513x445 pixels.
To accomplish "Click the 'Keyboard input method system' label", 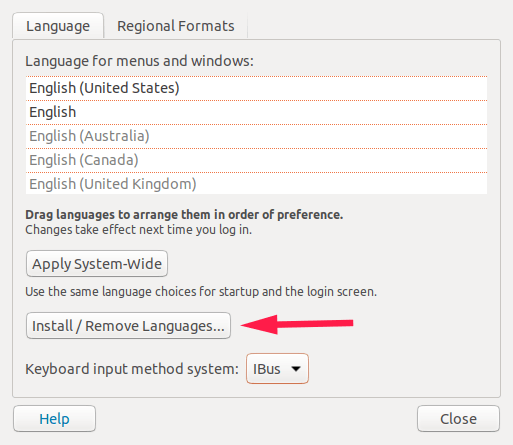I will pyautogui.click(x=132, y=369).
